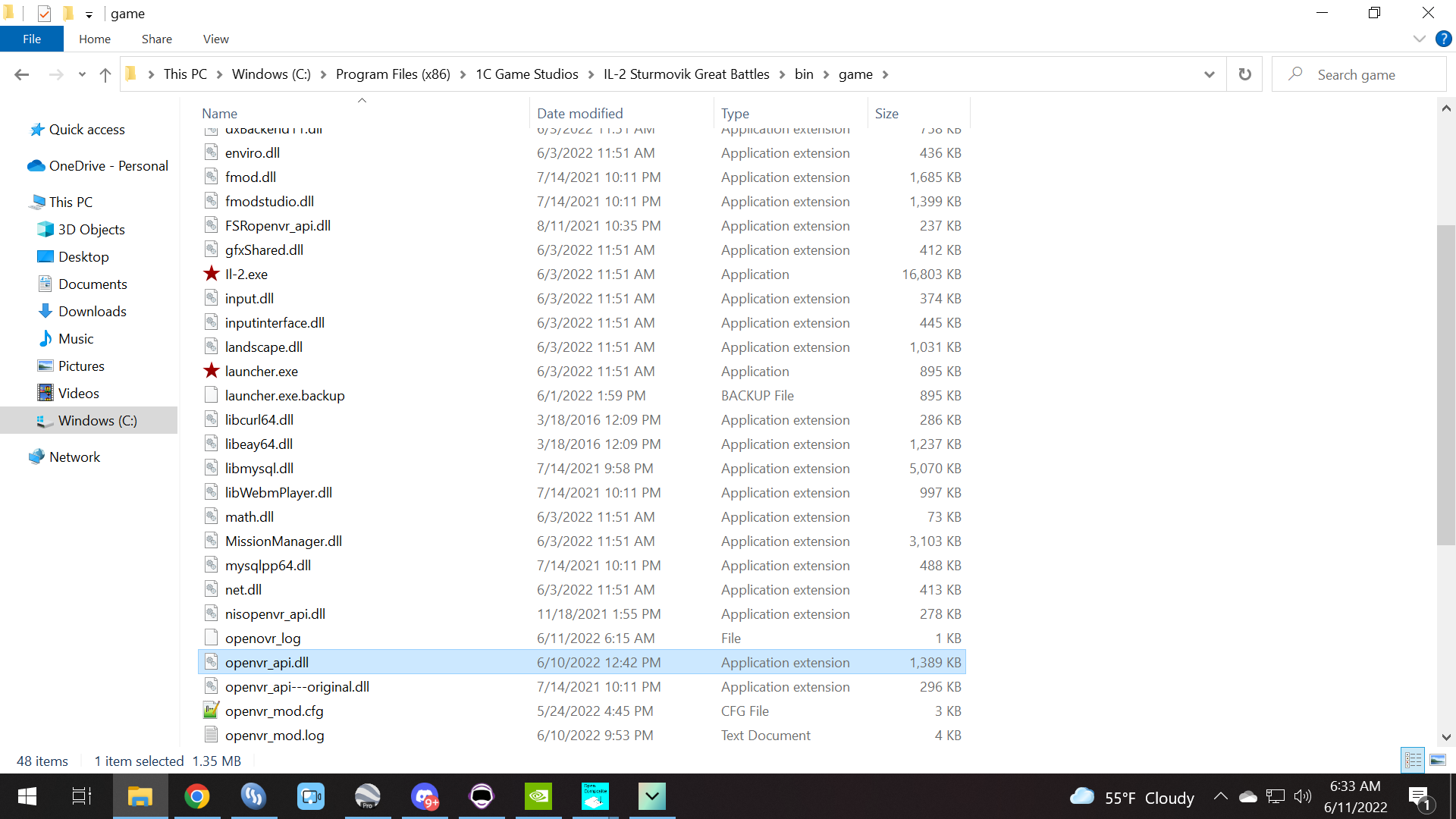
Task: Click the Forward navigation arrow
Action: coord(55,74)
